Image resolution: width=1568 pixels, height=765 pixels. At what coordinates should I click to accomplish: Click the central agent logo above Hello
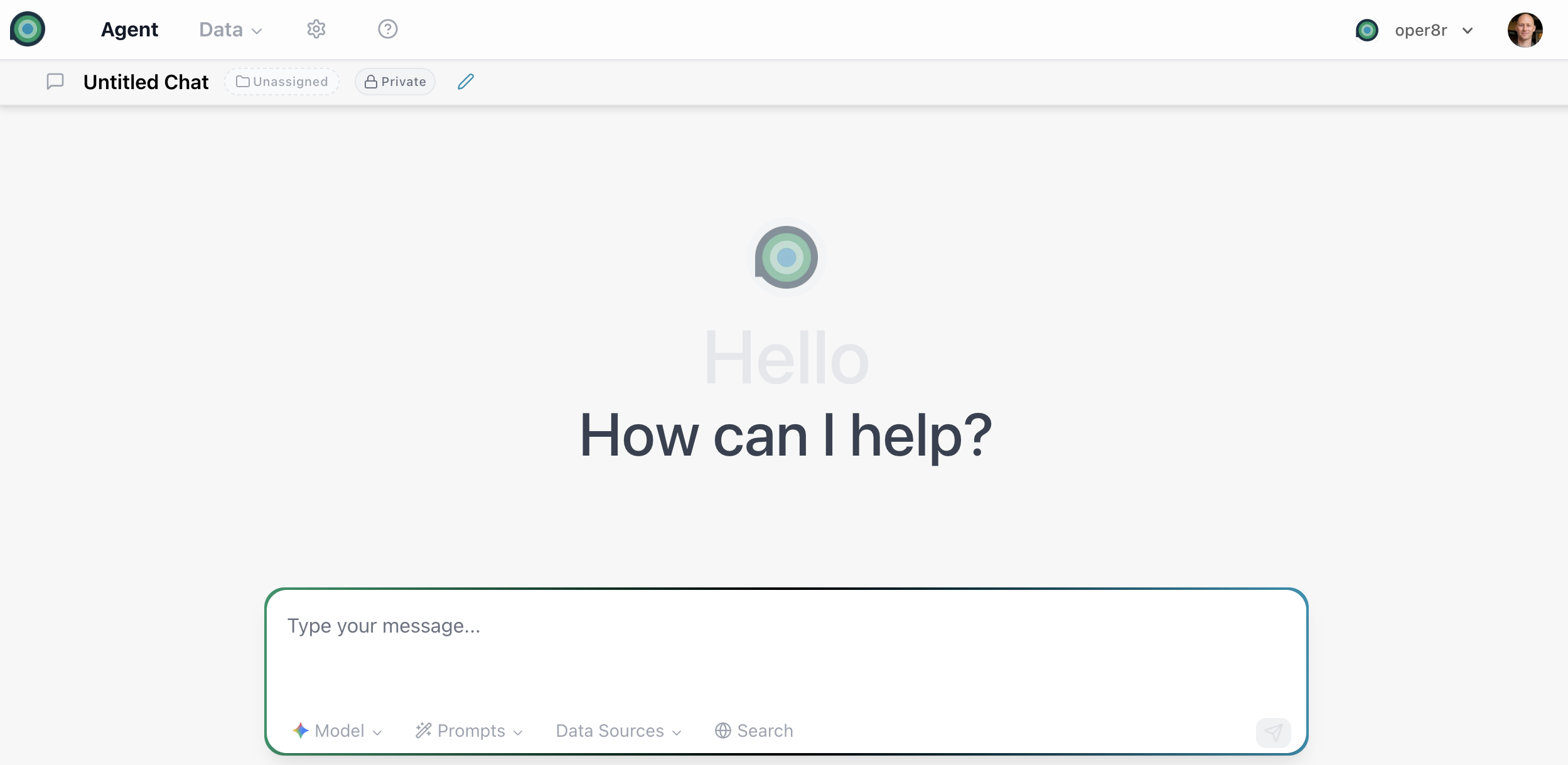click(x=786, y=257)
